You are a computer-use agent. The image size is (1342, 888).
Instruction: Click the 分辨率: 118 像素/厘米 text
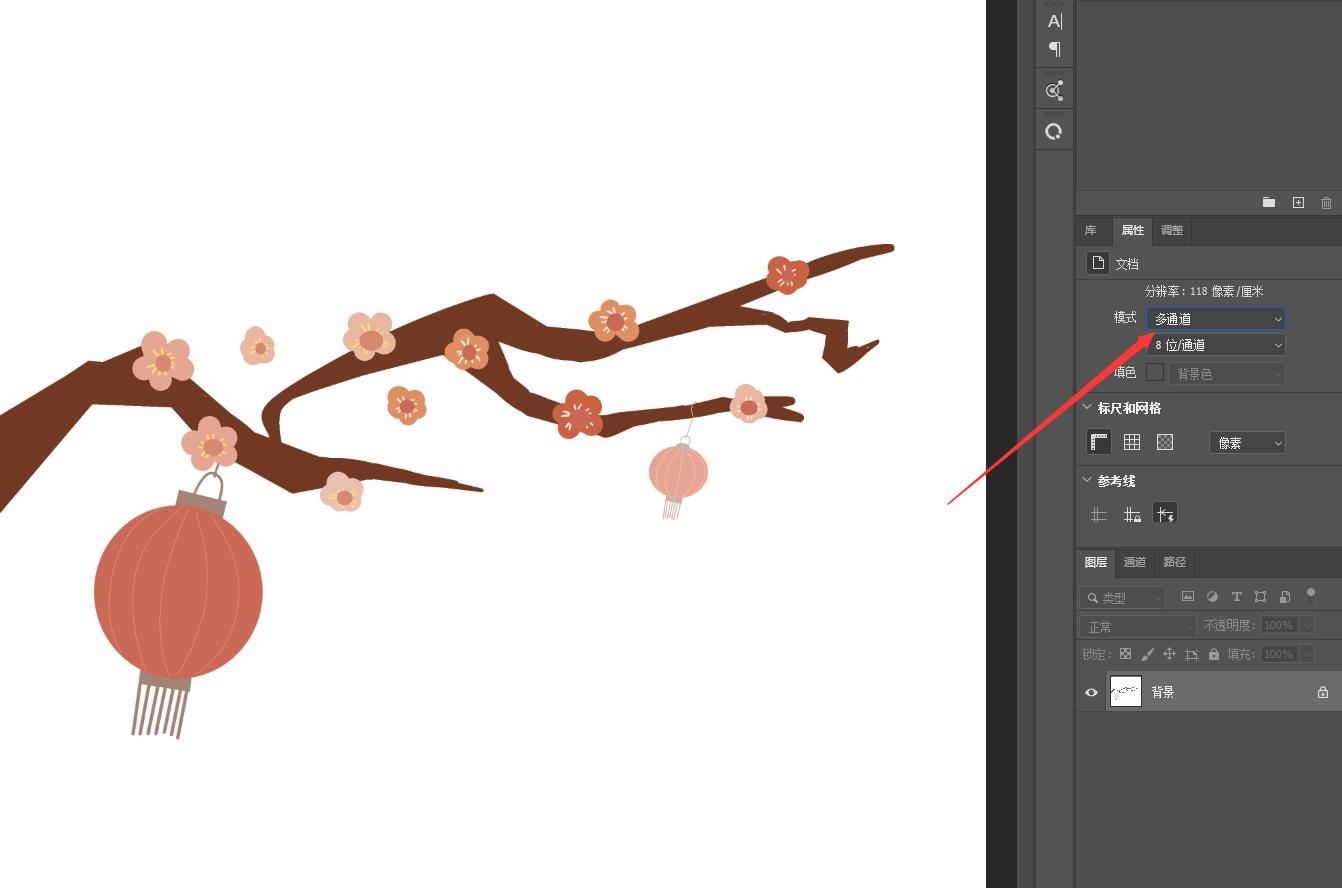pyautogui.click(x=1204, y=291)
